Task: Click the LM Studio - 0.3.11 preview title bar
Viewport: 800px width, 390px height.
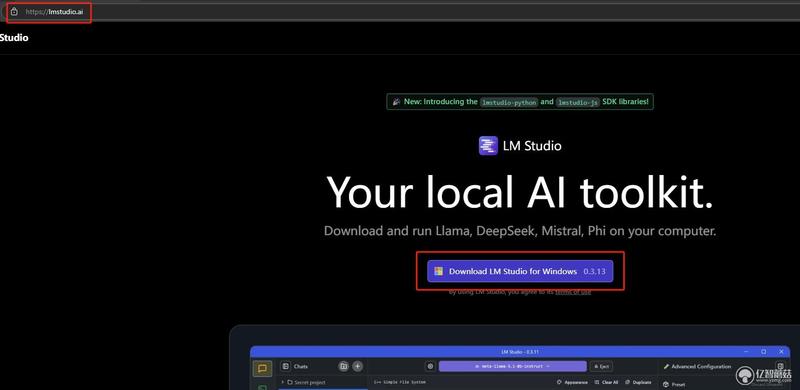Action: pyautogui.click(x=520, y=352)
